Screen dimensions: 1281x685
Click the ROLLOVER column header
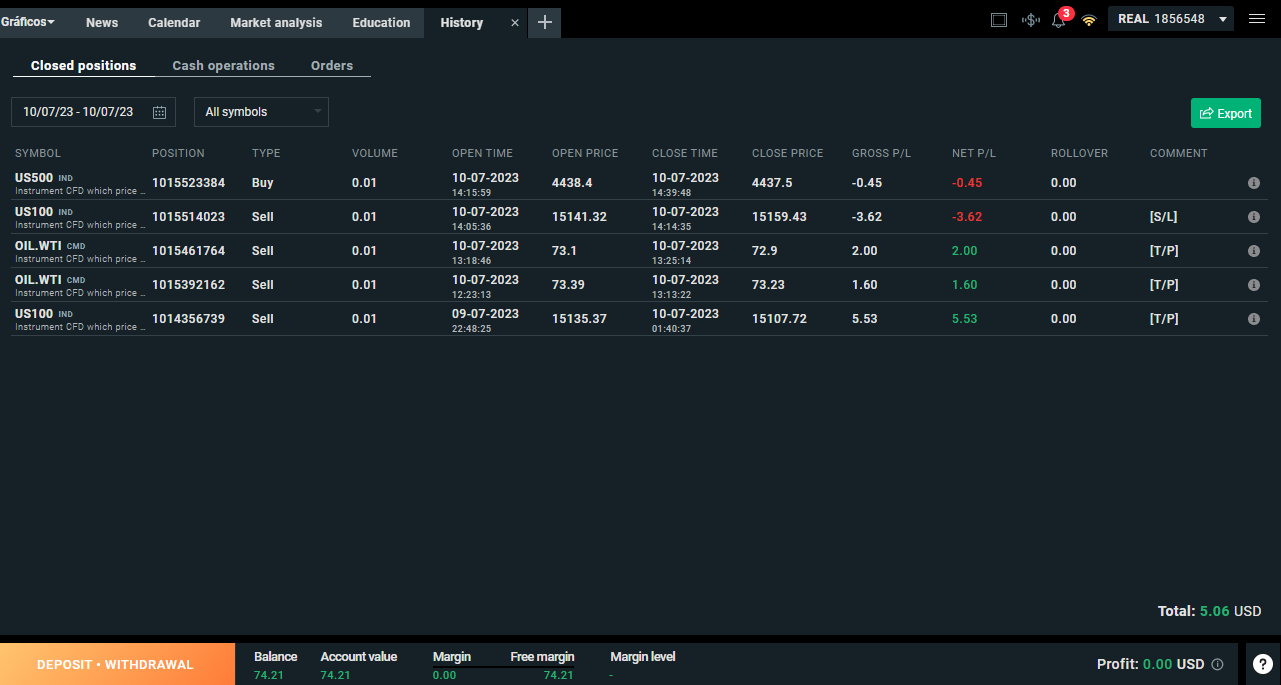point(1079,153)
